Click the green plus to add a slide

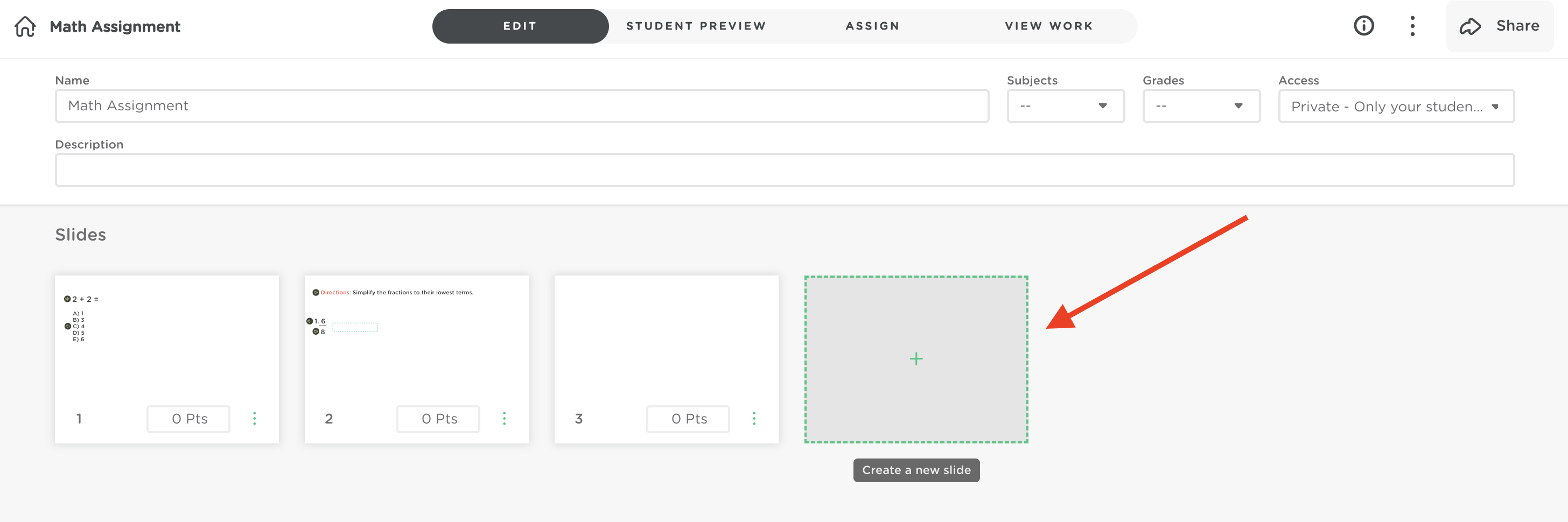(915, 359)
